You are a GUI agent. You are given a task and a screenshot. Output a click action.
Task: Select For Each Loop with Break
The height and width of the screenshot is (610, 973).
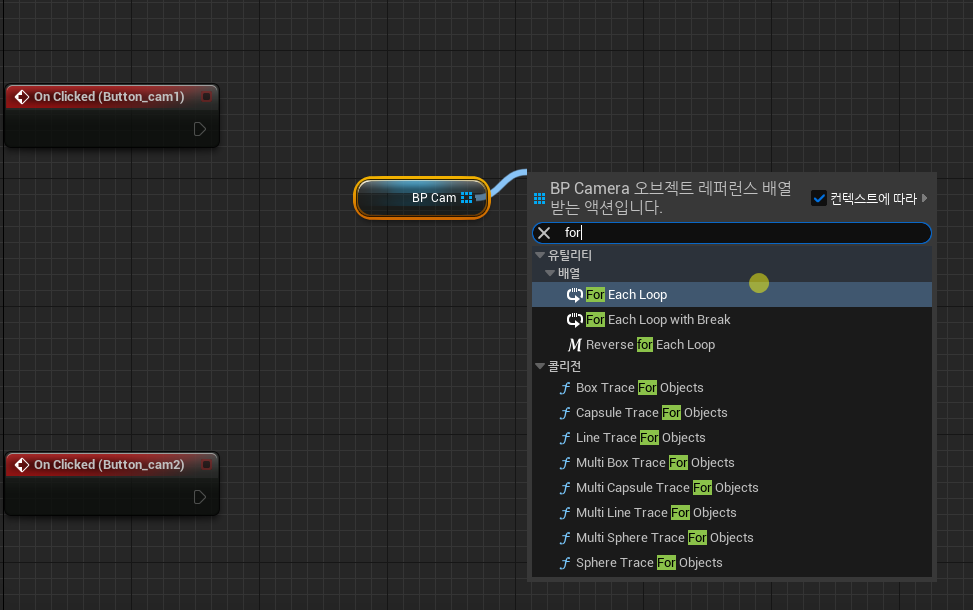pyautogui.click(x=732, y=320)
